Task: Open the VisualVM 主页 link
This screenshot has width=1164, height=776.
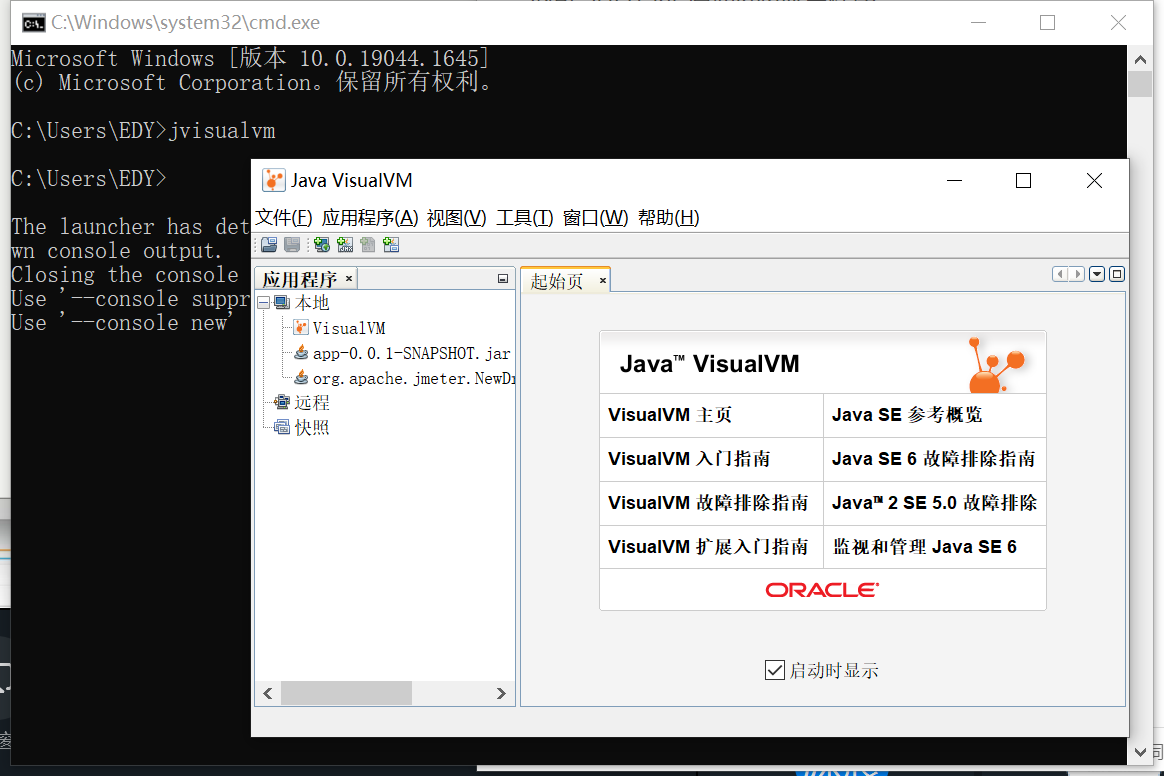Action: coord(670,415)
